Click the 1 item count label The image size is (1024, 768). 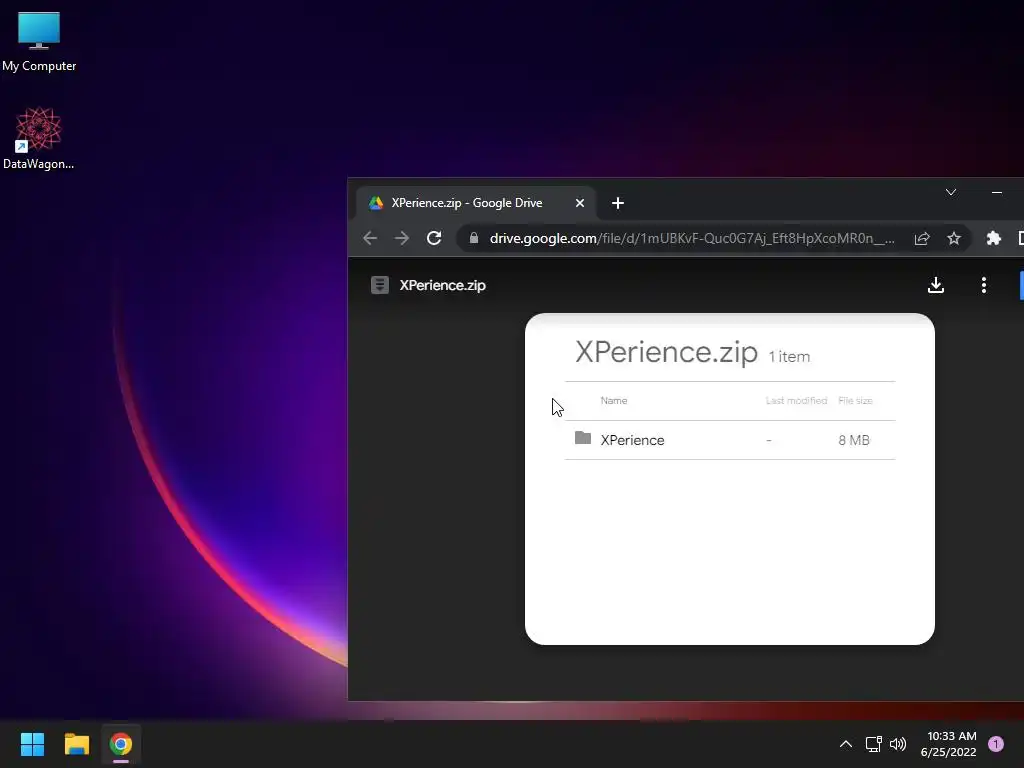[789, 357]
